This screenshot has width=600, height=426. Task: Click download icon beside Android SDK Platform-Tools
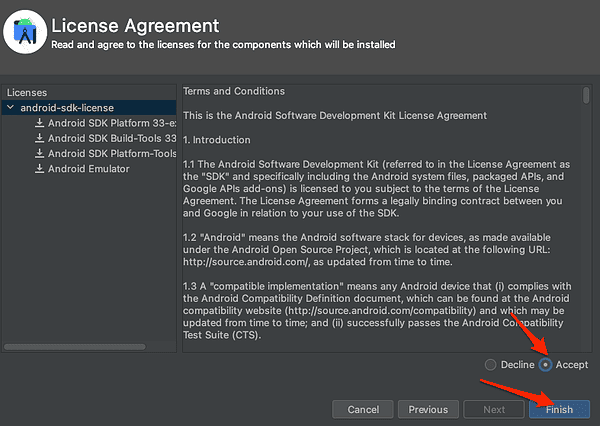(x=39, y=153)
